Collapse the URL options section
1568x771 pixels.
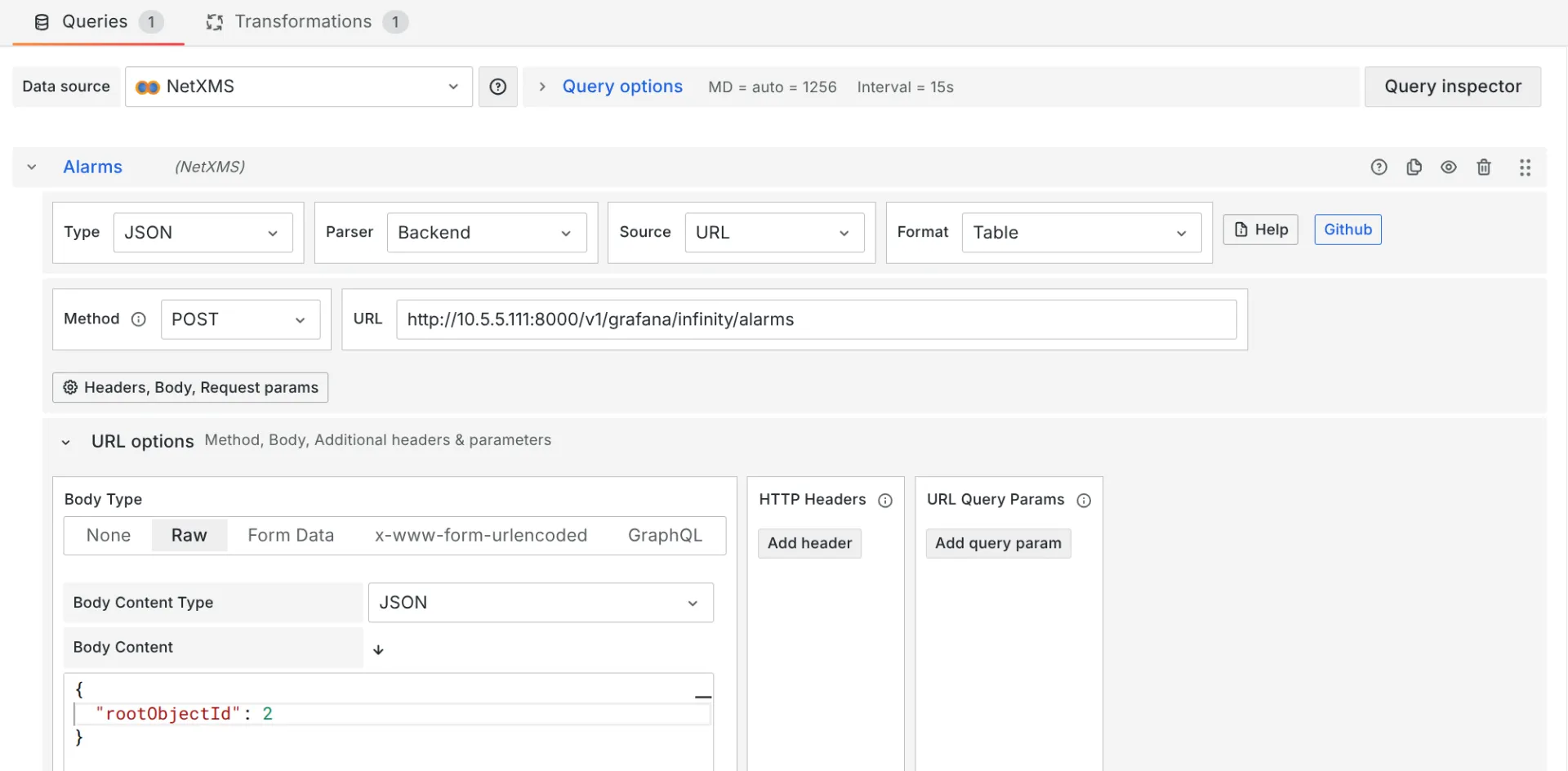(66, 442)
